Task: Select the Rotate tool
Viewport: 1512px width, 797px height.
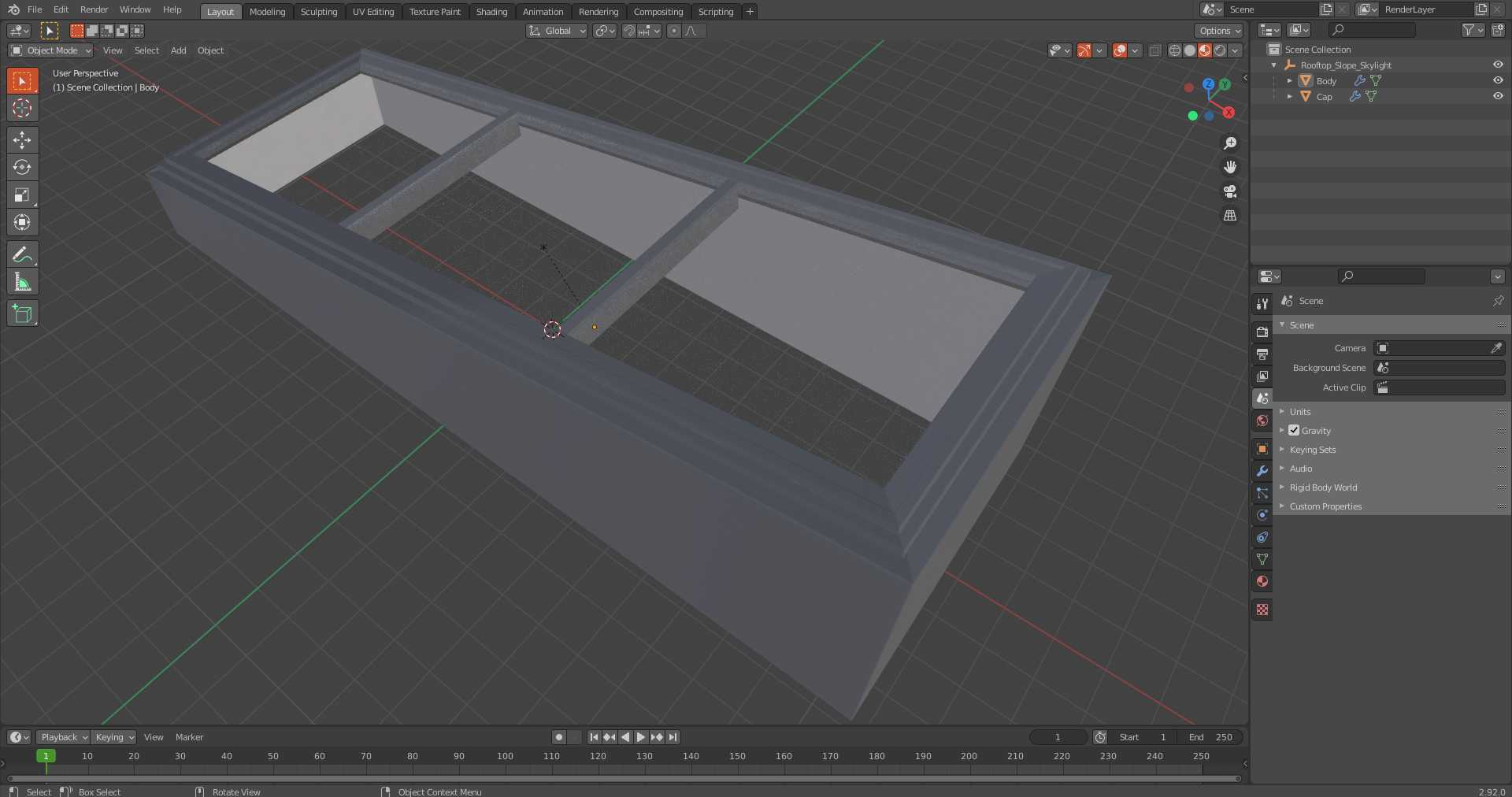Action: click(x=22, y=167)
